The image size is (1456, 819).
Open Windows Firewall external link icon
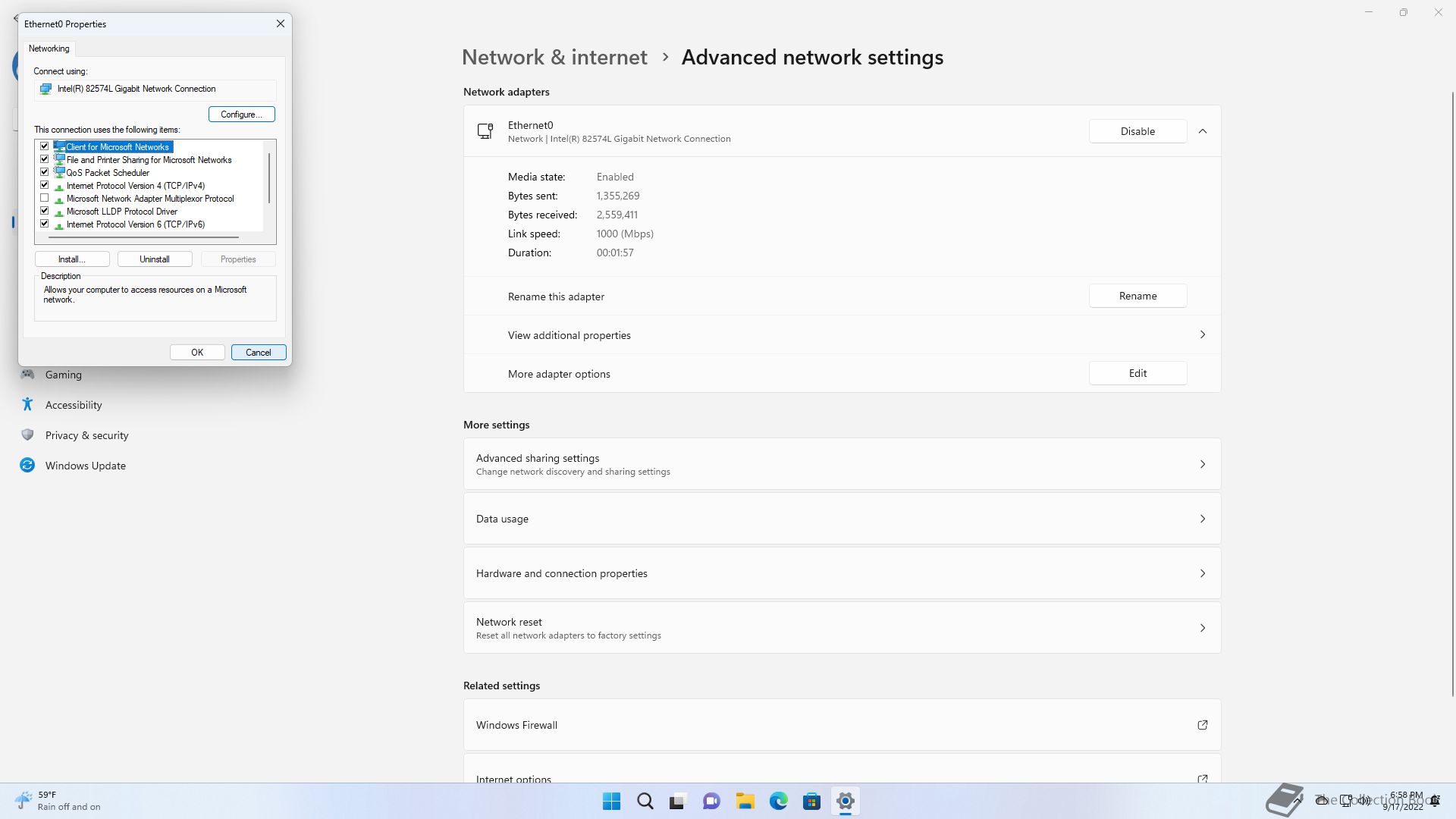(1202, 725)
